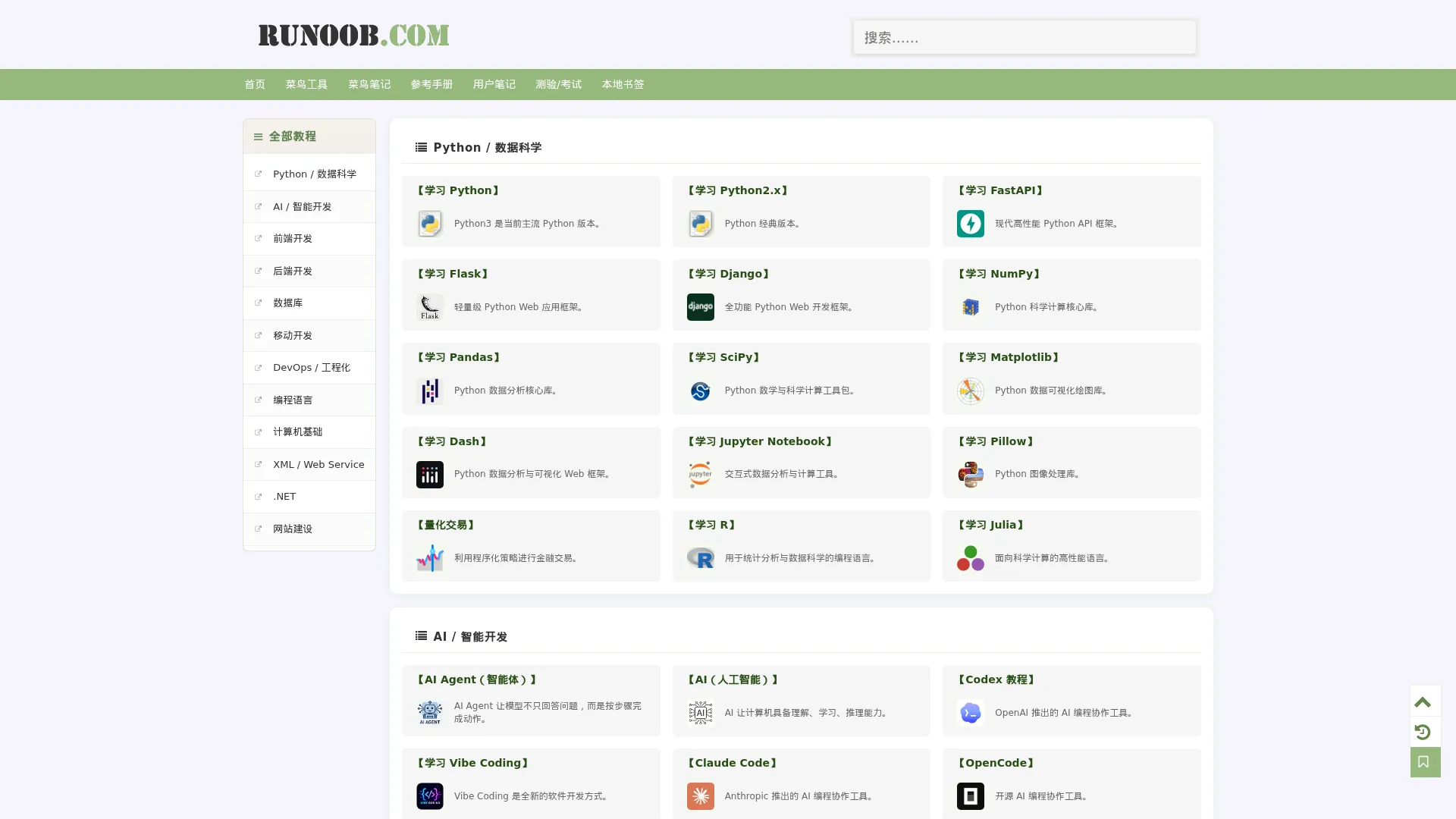Open the 【学习 FastAPI】 tutorial link
This screenshot has height=819, width=1456.
click(x=1000, y=190)
